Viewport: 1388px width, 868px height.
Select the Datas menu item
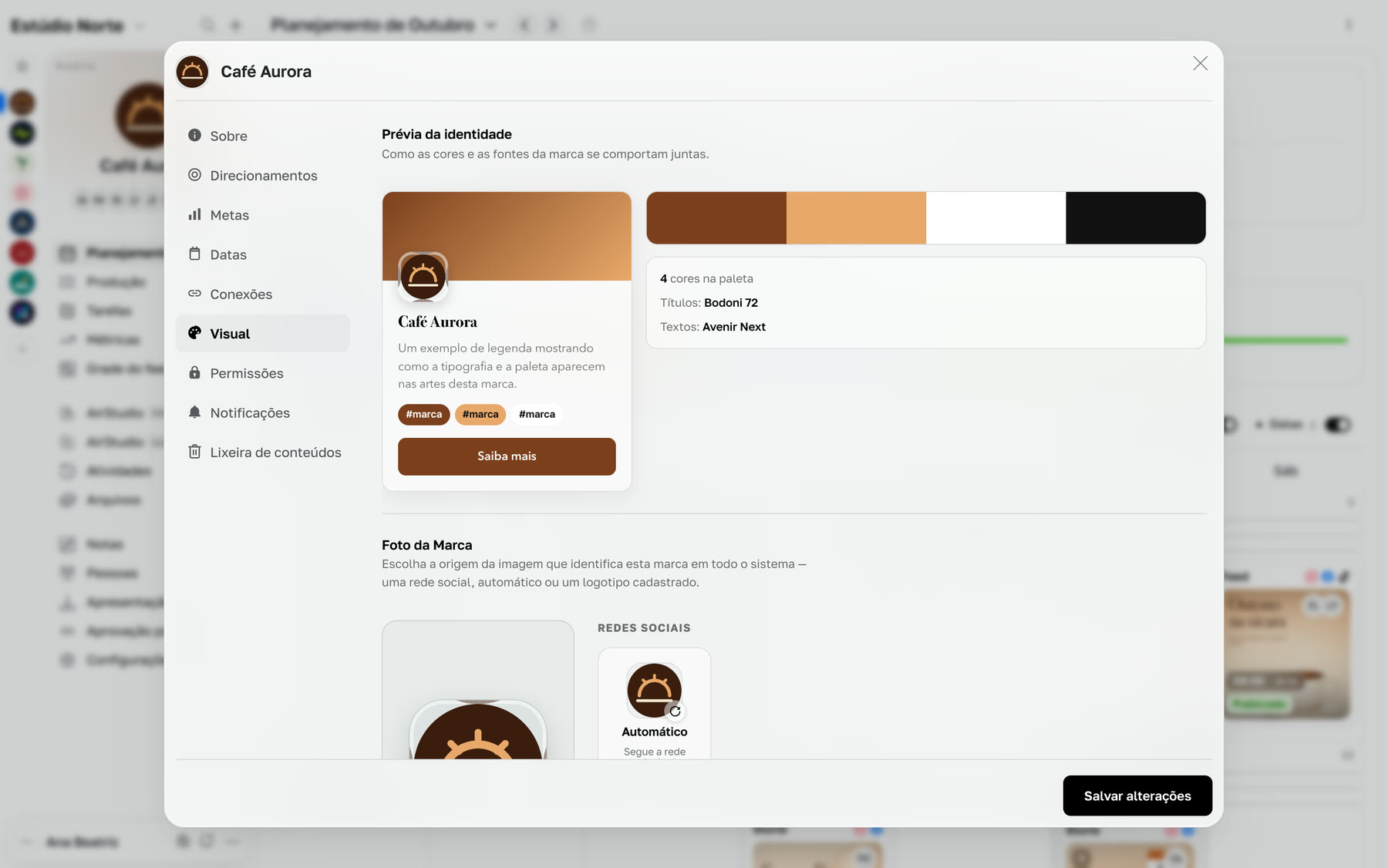click(262, 254)
